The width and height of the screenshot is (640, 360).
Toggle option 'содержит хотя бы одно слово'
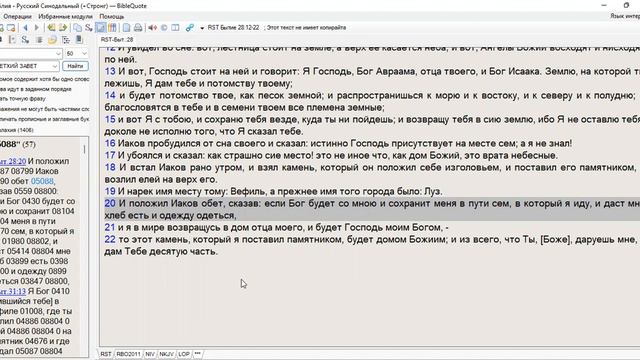click(44, 79)
